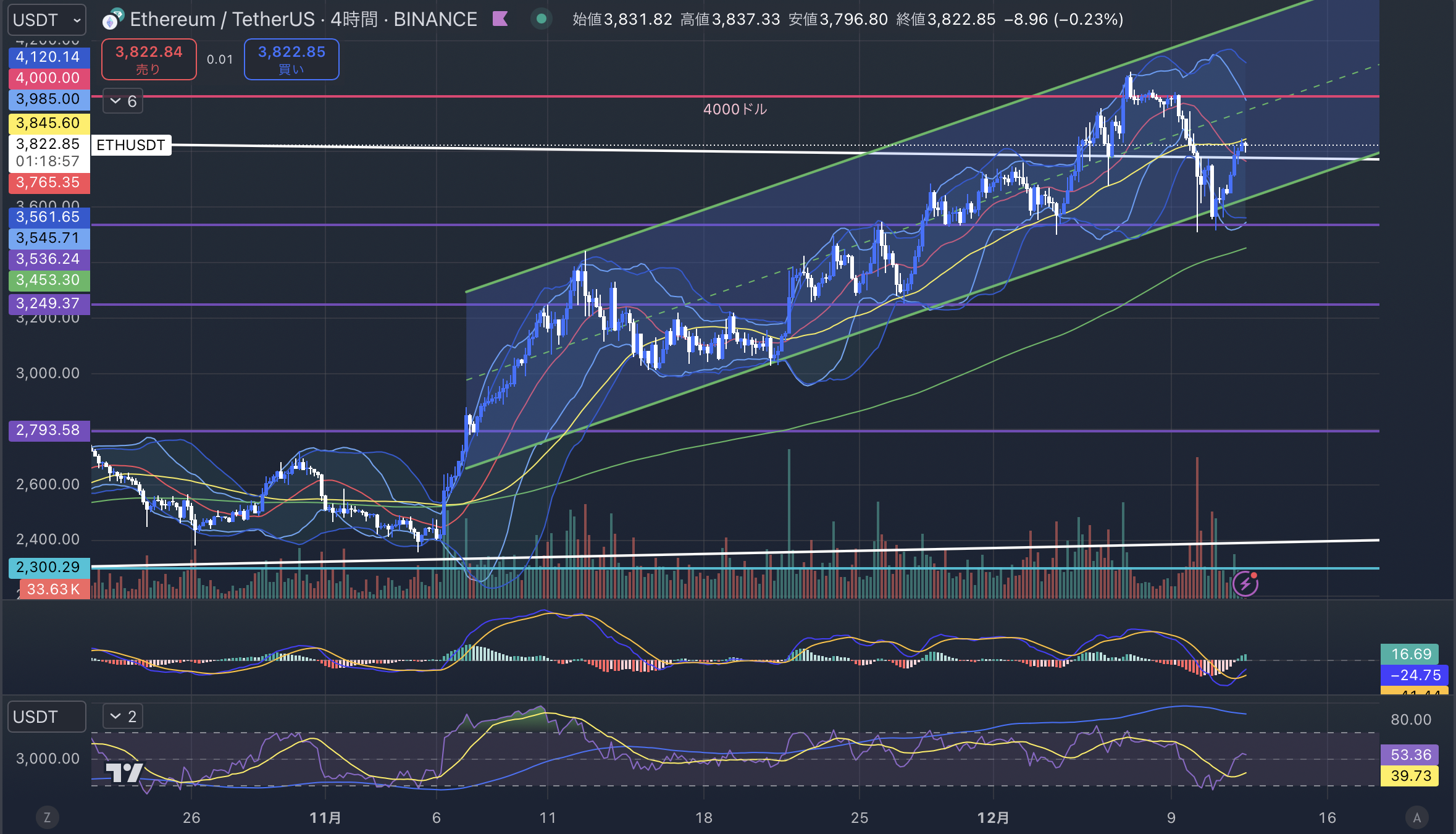Click the 高値3,837.33 high value
Image resolution: width=1456 pixels, height=834 pixels.
(x=730, y=20)
